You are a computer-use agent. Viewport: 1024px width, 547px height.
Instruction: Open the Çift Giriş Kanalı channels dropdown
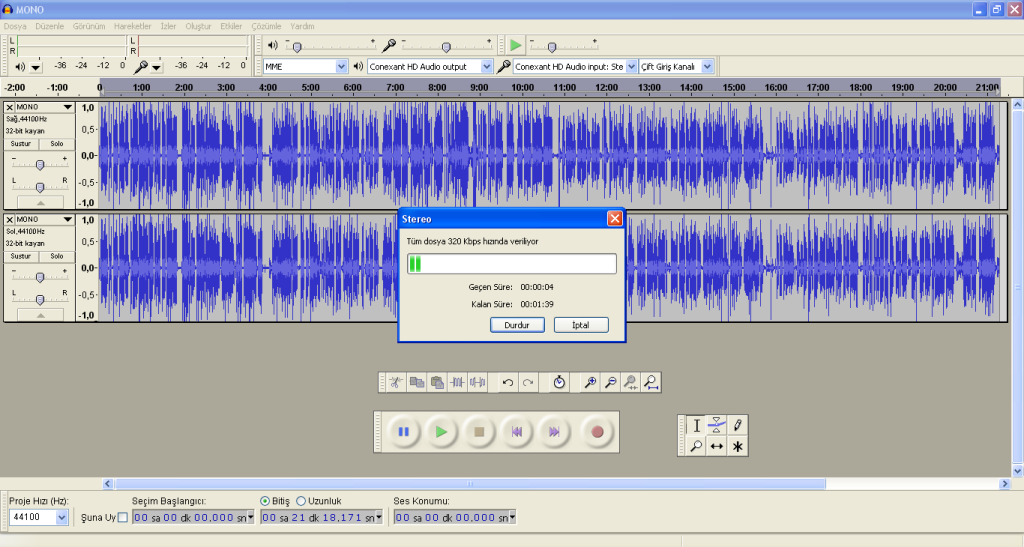707,67
